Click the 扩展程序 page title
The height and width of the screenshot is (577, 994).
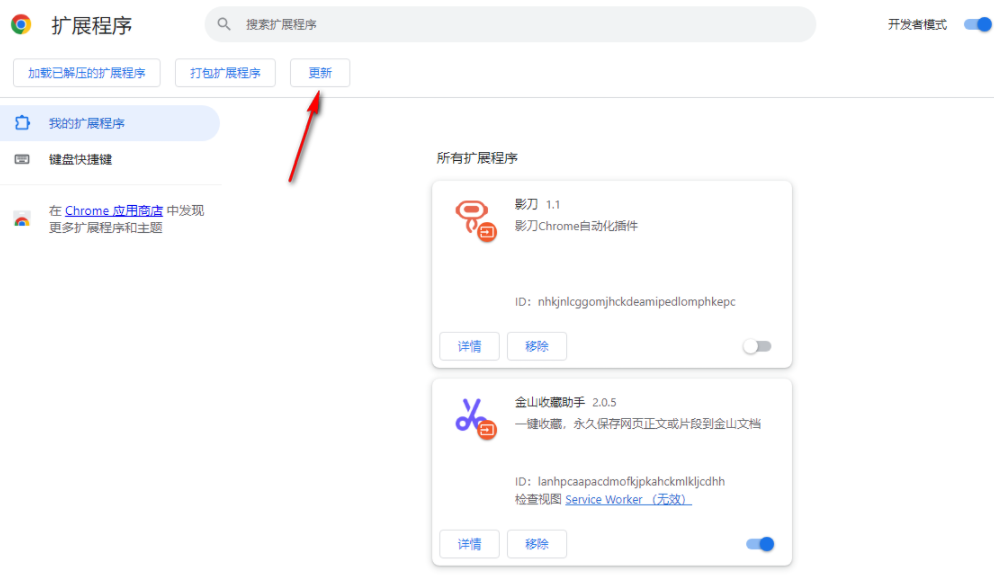pyautogui.click(x=92, y=25)
